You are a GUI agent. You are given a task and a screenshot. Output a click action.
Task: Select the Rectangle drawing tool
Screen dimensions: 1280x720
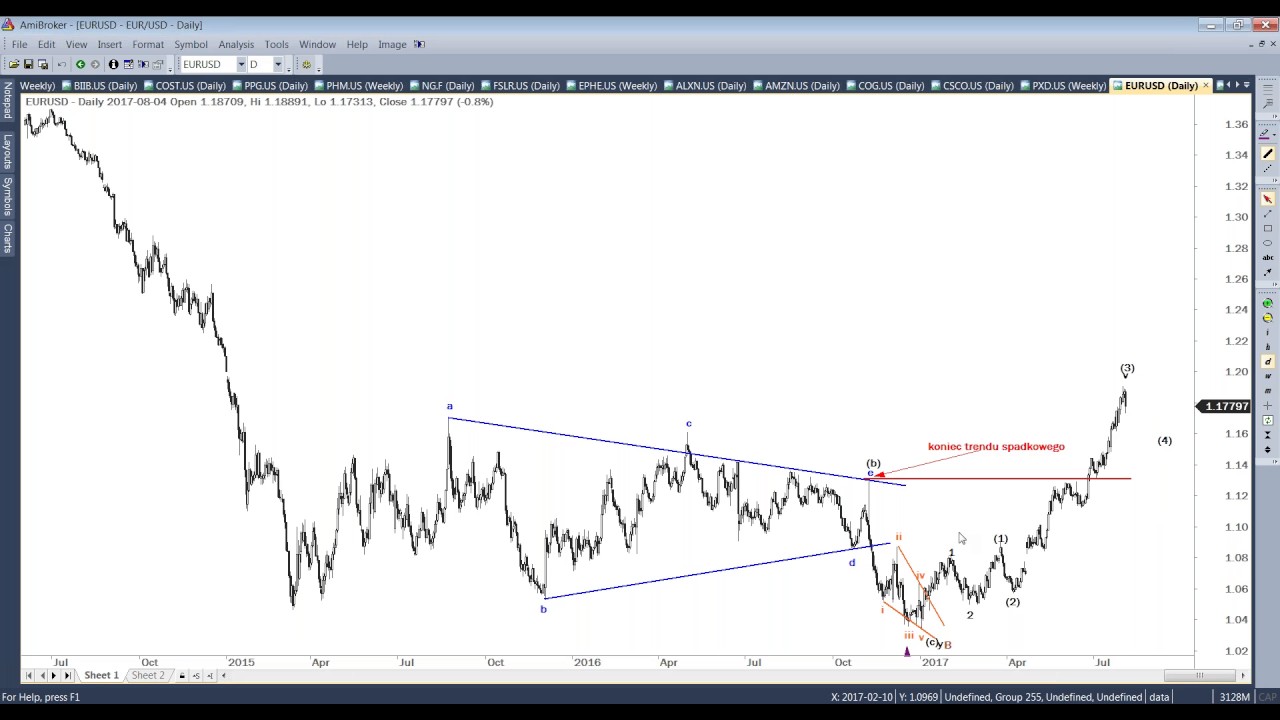(1268, 228)
